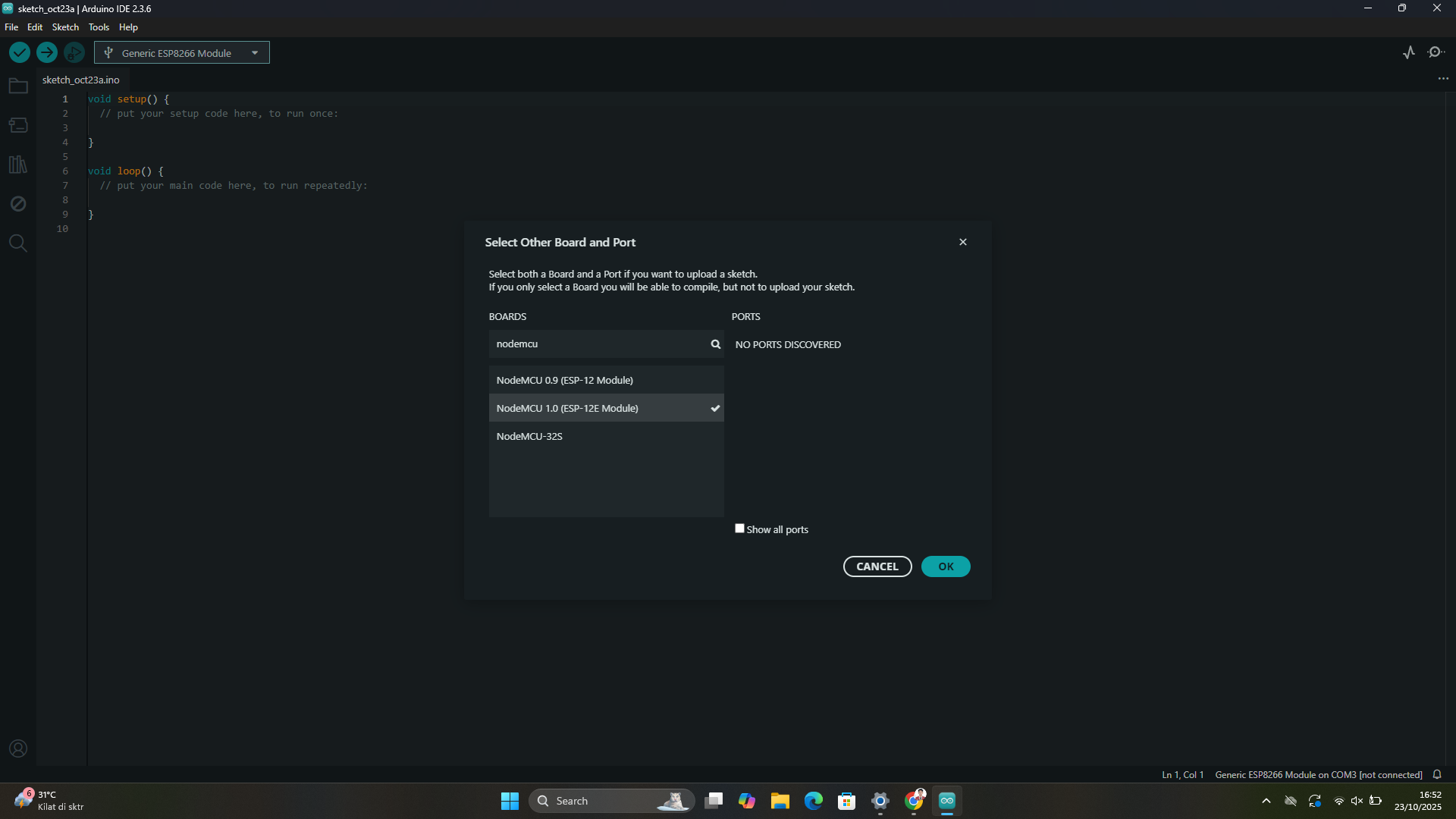Open the Edit menu
This screenshot has height=819, width=1456.
pyautogui.click(x=35, y=27)
